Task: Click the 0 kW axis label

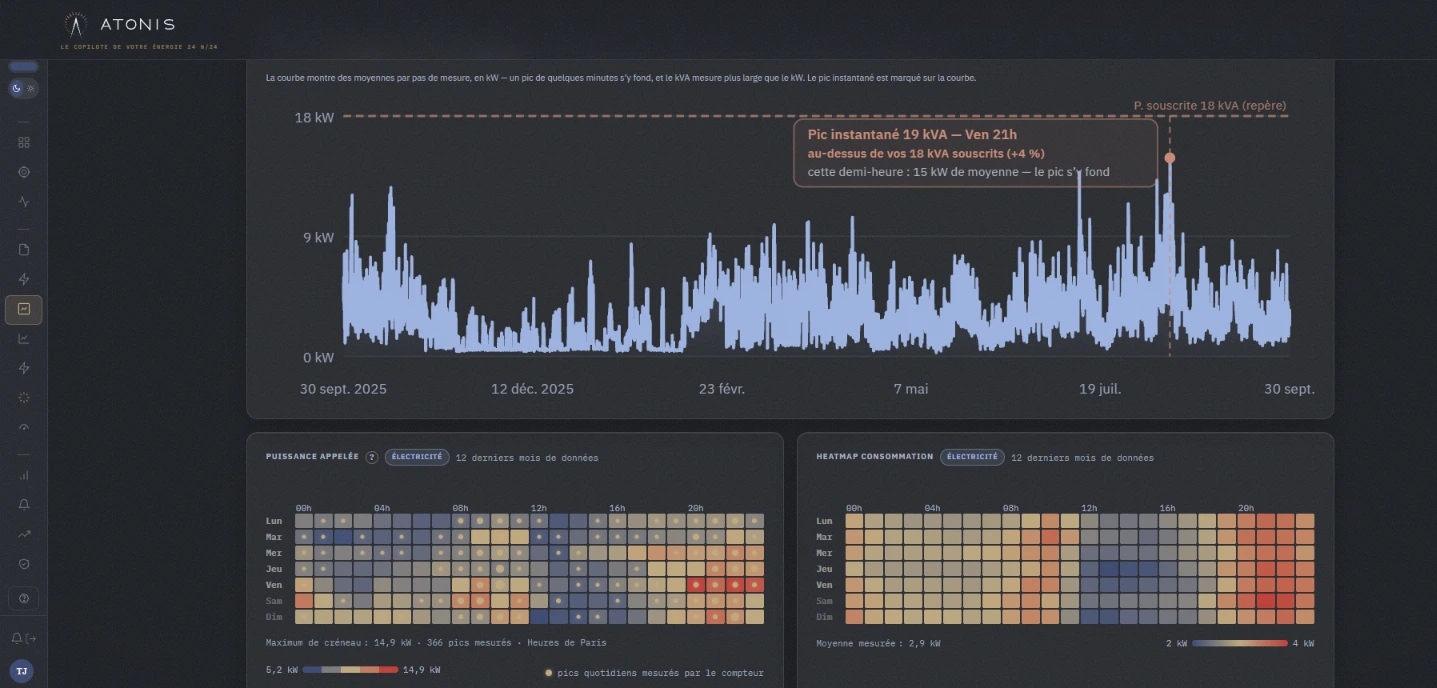Action: tap(318, 357)
